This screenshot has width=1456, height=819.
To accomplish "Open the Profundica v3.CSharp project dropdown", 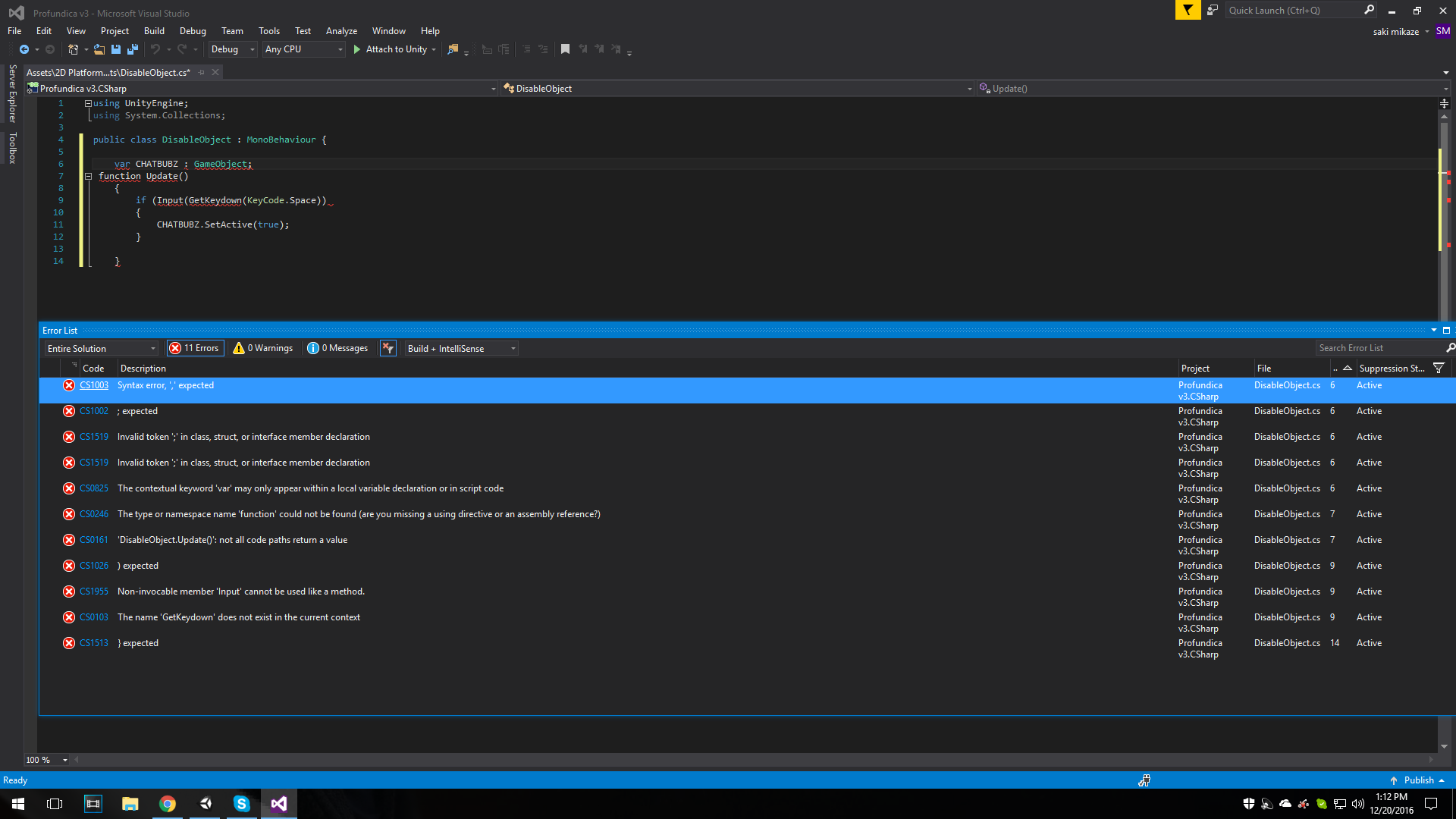I will tap(262, 89).
